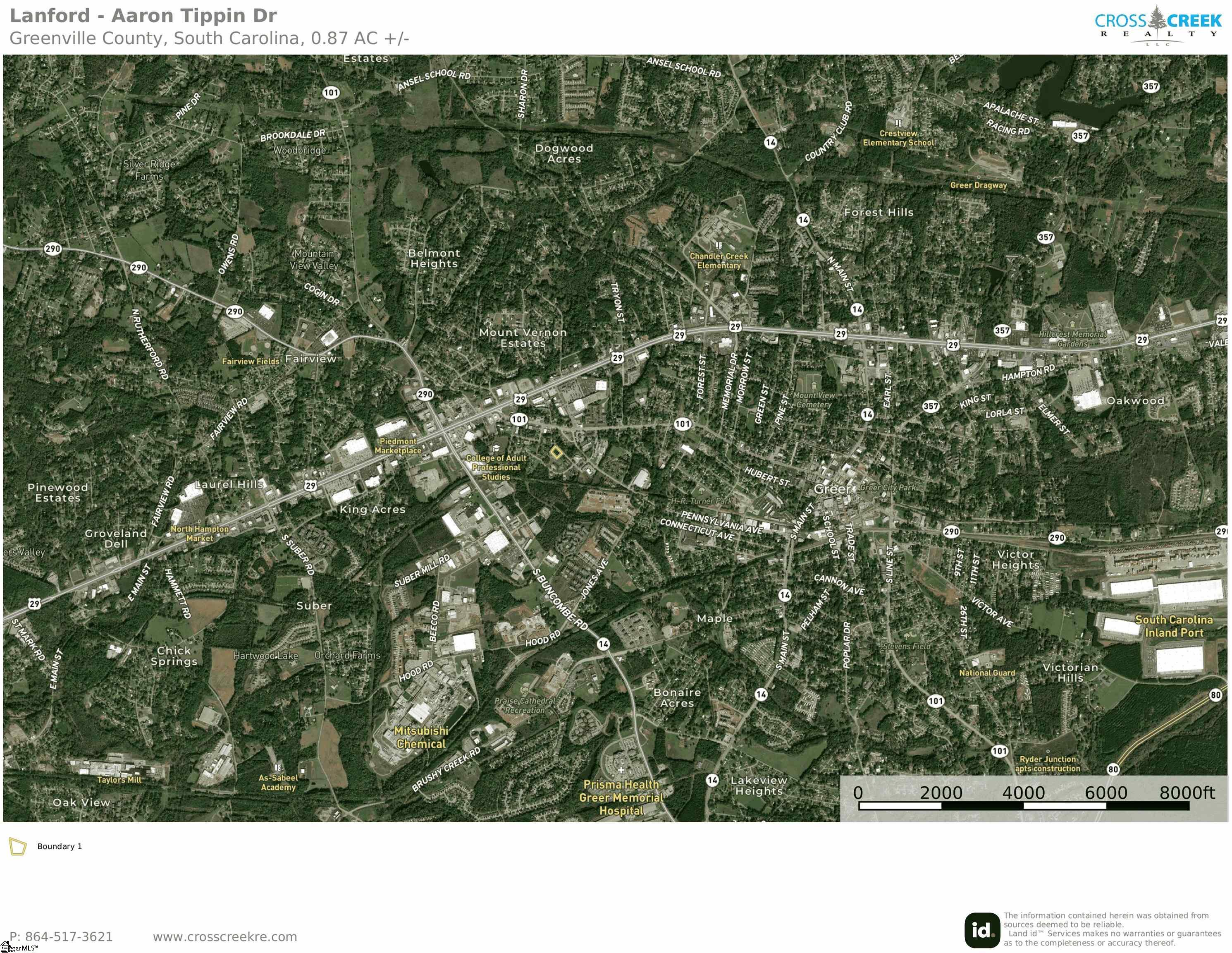
Task: Click the 'North Hampton Market' label
Action: 200,533
